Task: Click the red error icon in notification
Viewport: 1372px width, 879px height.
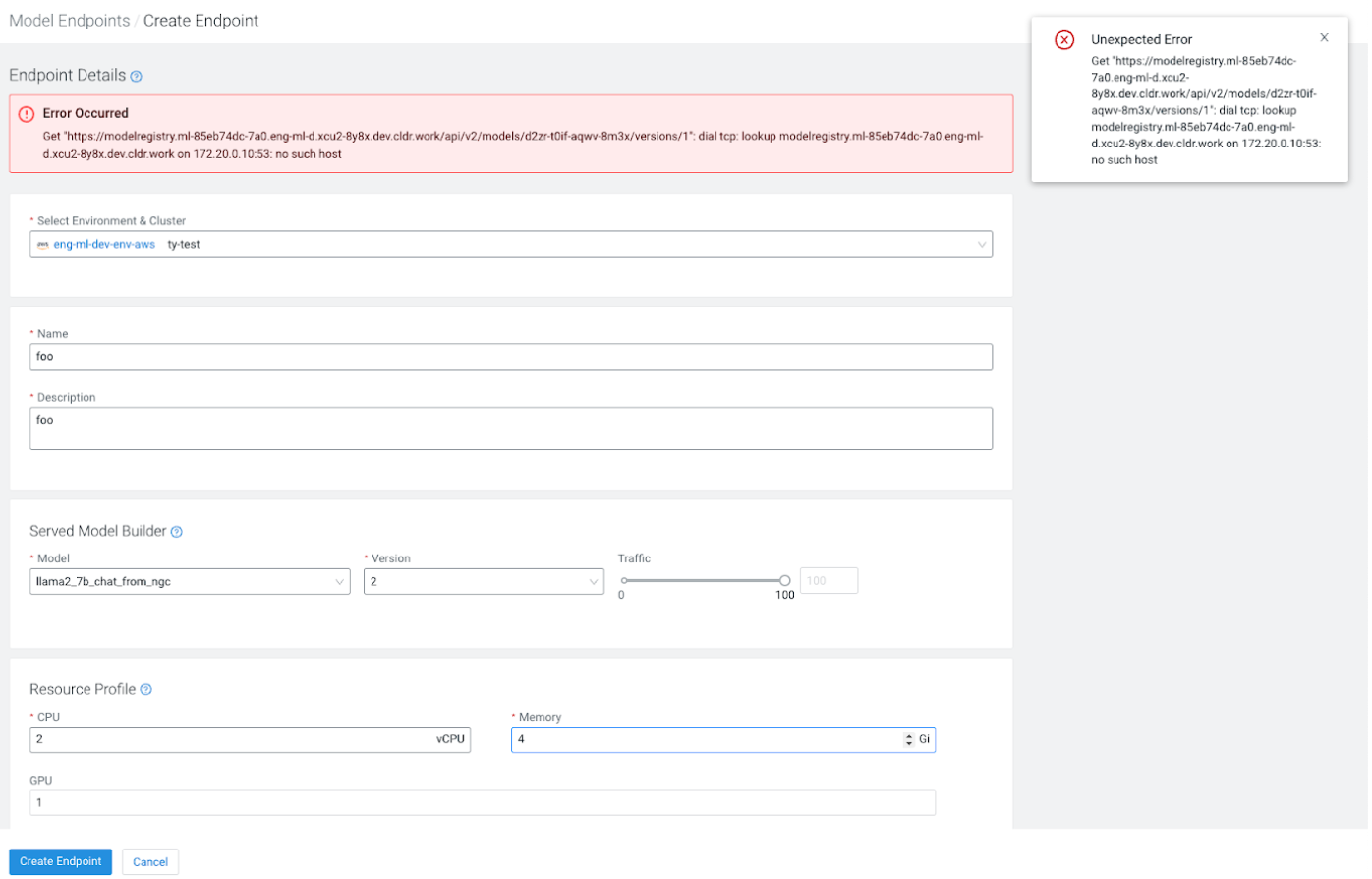Action: (x=1066, y=40)
